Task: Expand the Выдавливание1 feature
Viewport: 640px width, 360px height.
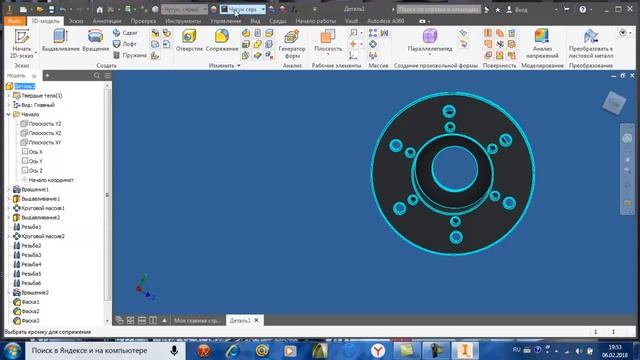Action: (x=9, y=199)
